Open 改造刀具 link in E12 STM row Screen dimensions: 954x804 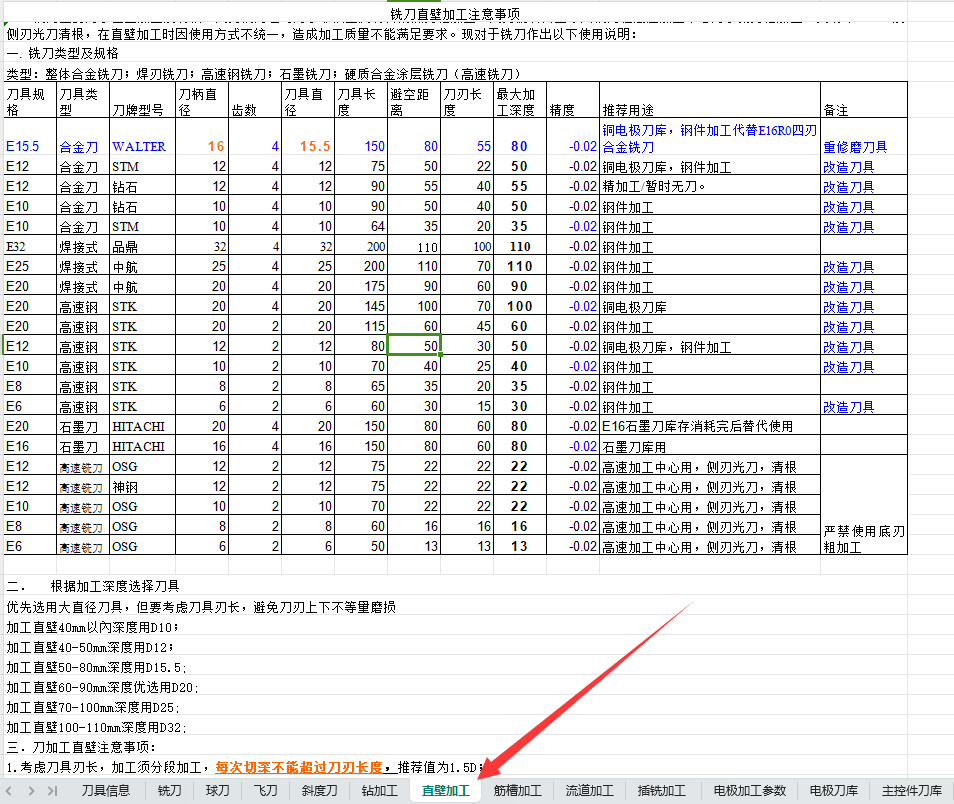[x=848, y=167]
